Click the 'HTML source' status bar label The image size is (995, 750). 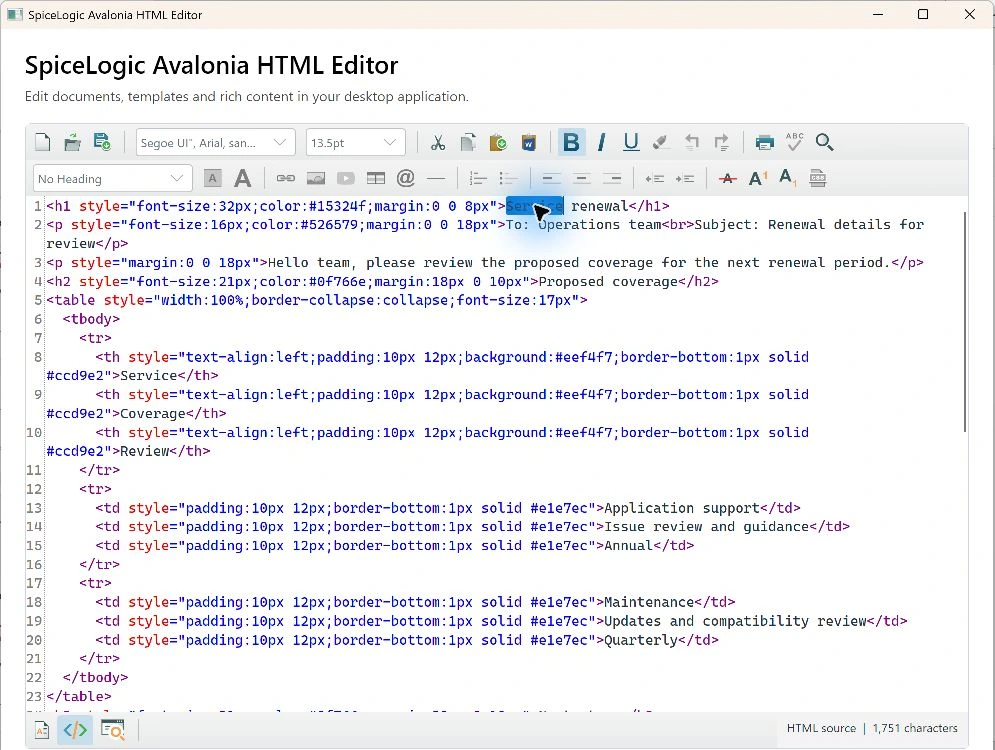(x=821, y=728)
